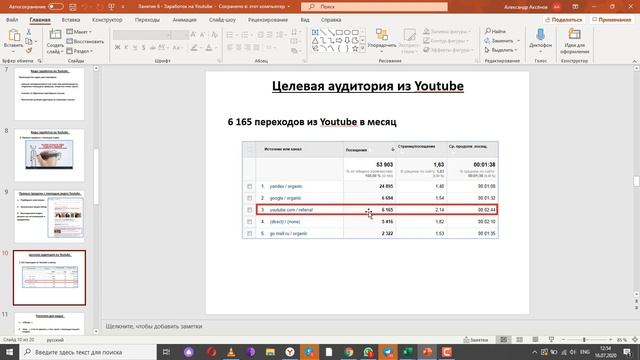Screen dimensions: 640x360
Task: Open the Select (Выделить) dropdown
Action: (x=501, y=50)
